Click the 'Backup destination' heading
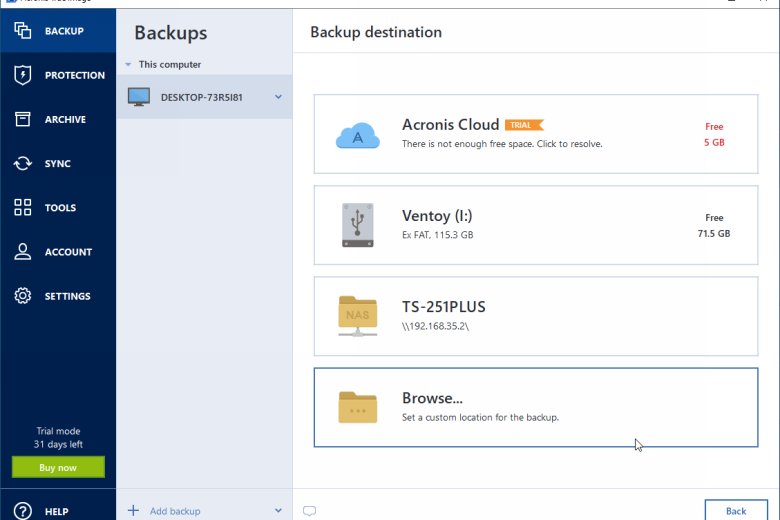 click(376, 32)
